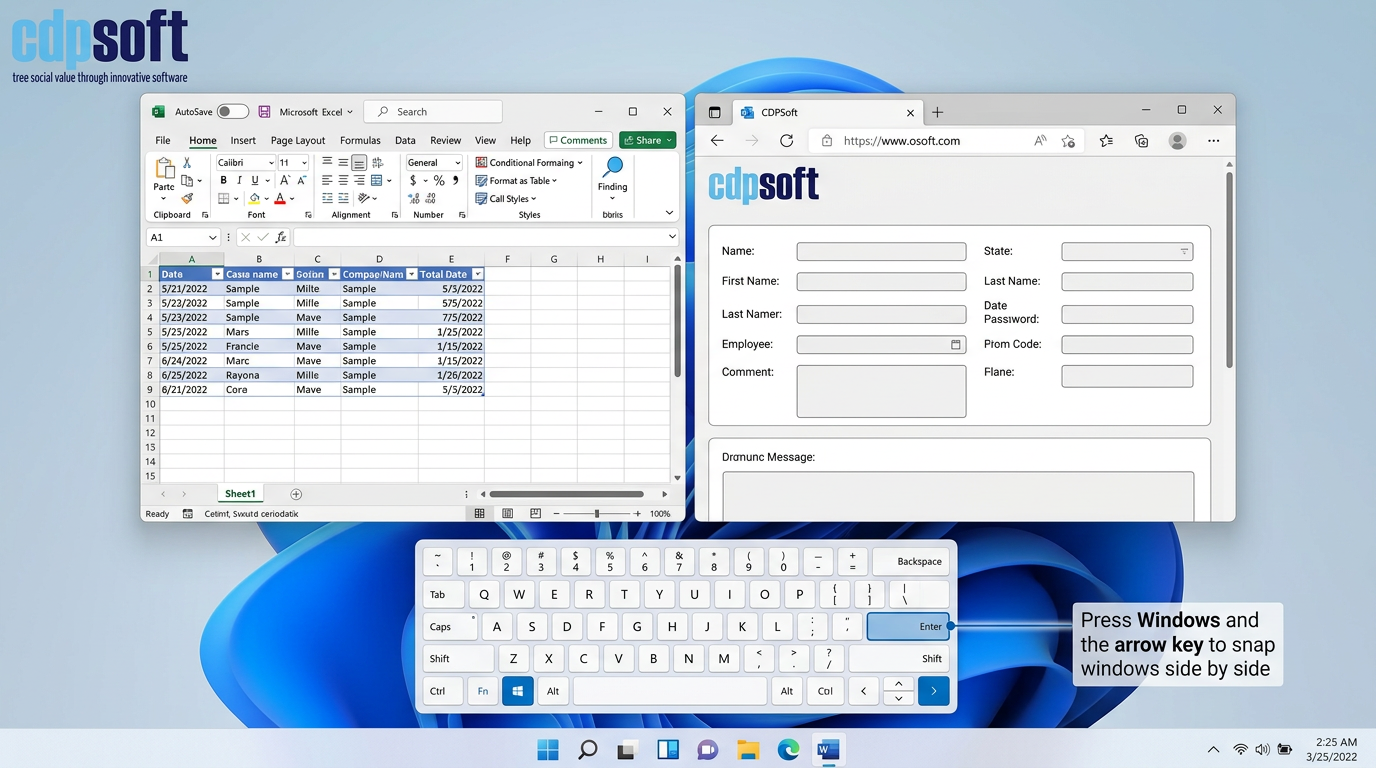Open the Date column filter dropdown
Viewport: 1376px width, 768px height.
tap(217, 274)
